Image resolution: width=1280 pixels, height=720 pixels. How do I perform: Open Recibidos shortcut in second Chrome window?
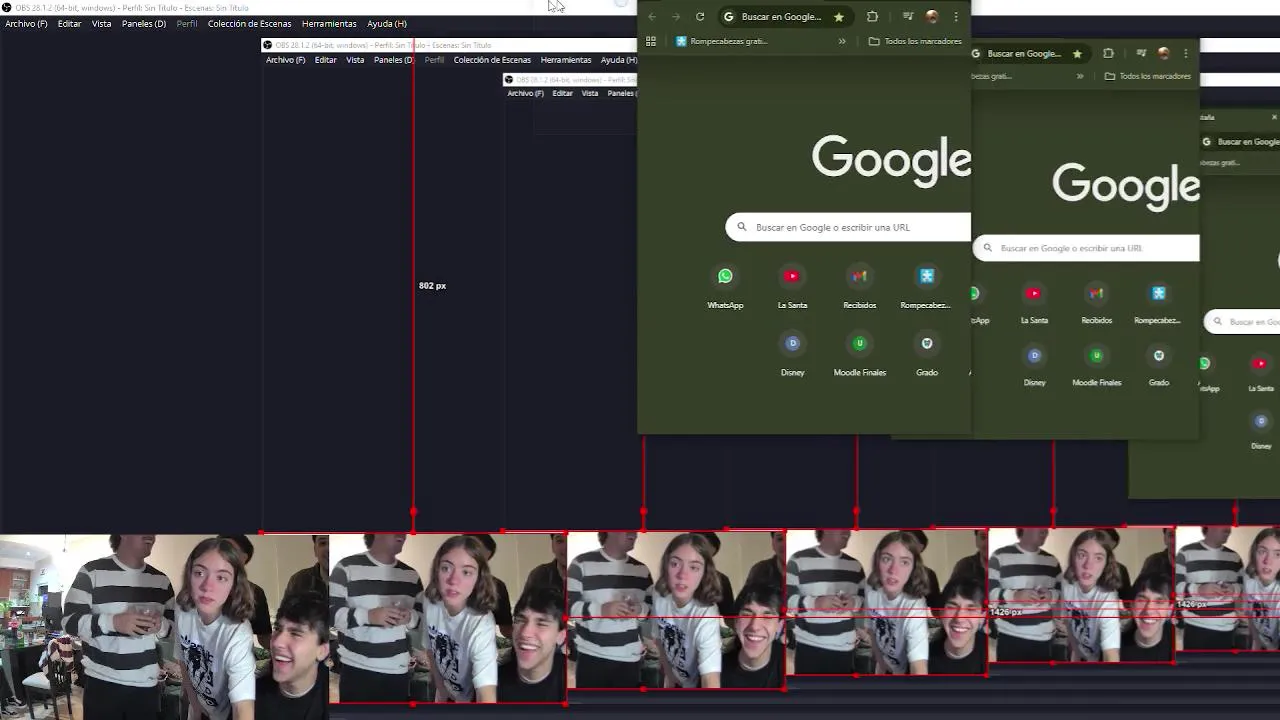tap(1096, 304)
